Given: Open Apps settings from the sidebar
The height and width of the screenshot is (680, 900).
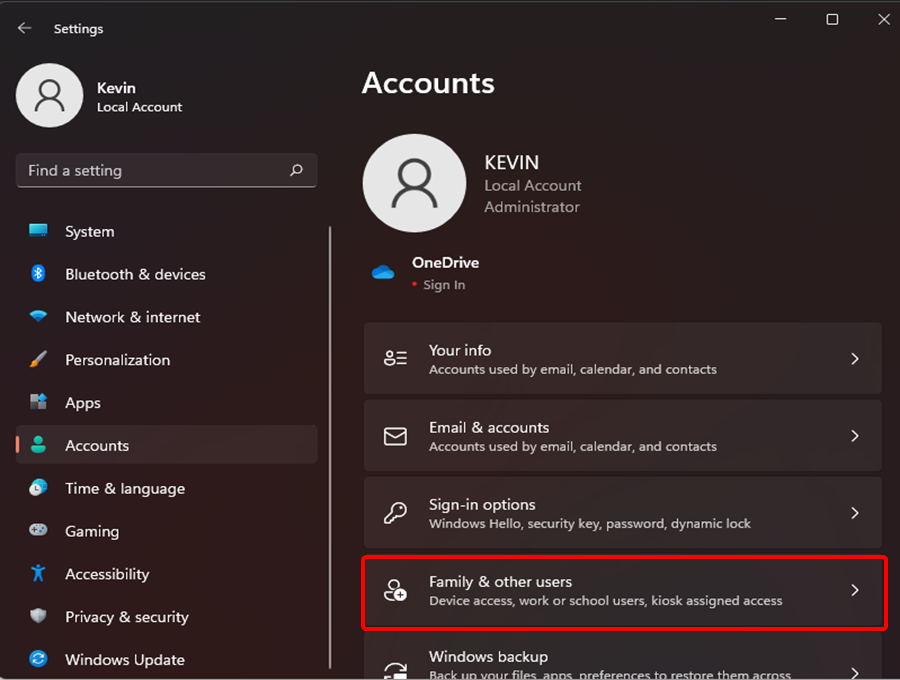Looking at the screenshot, I should point(38,402).
